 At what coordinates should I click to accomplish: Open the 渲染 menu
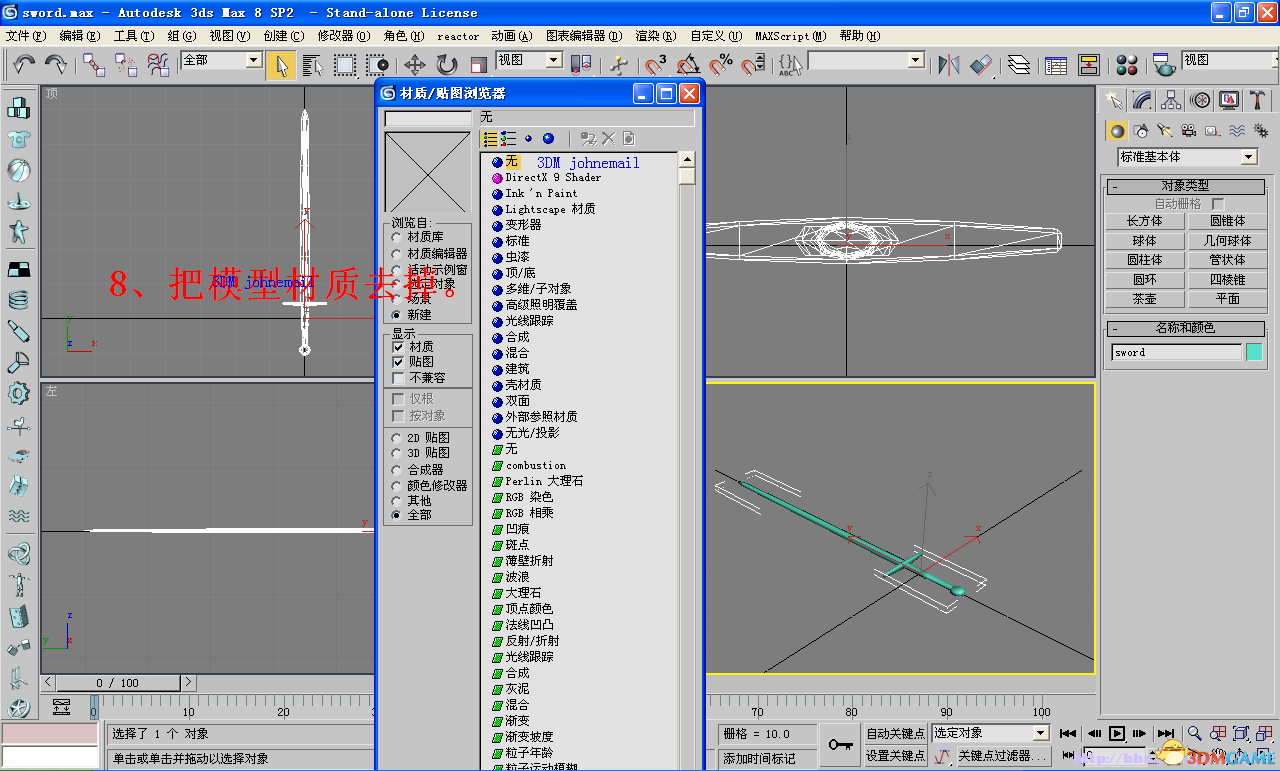[656, 35]
